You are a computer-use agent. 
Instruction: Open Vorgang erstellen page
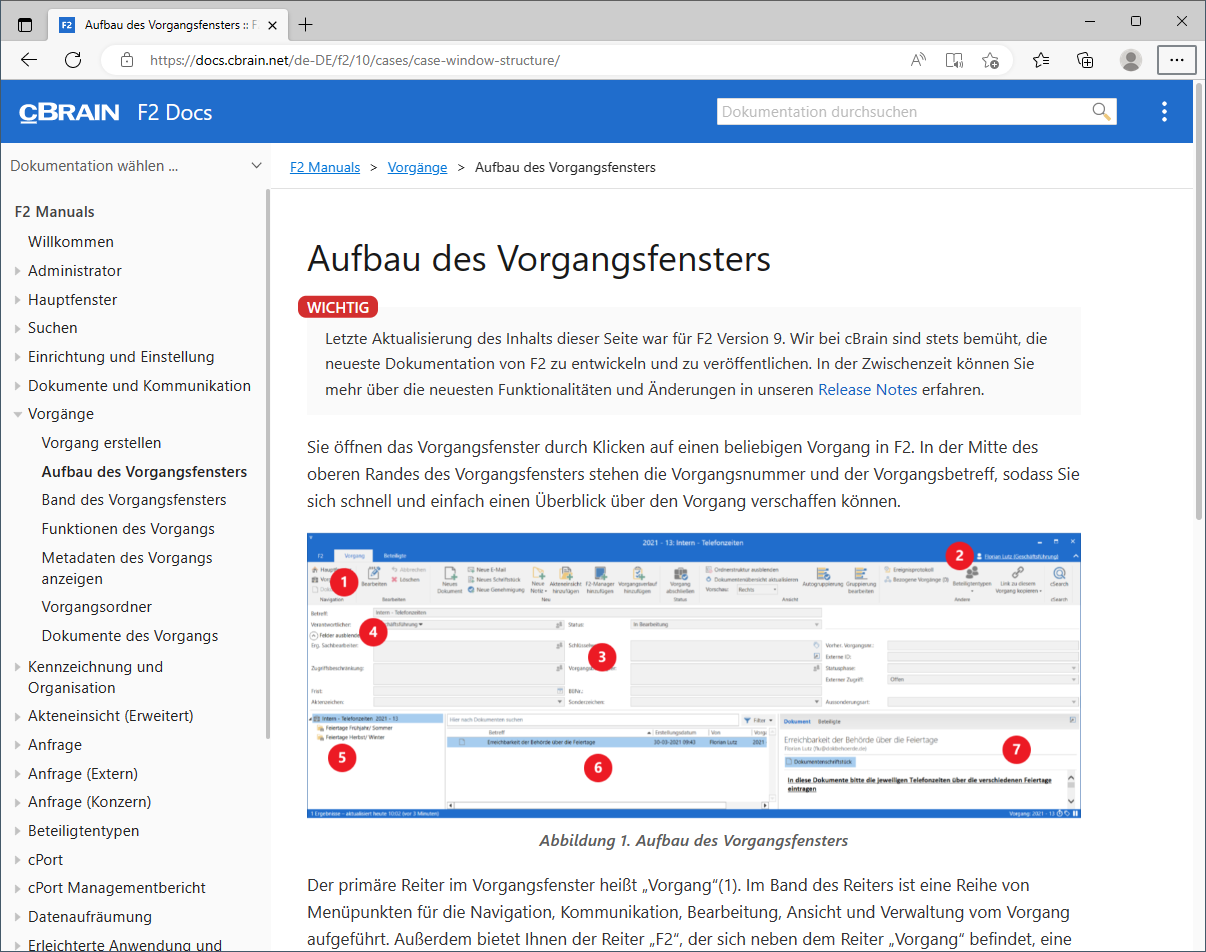point(101,443)
